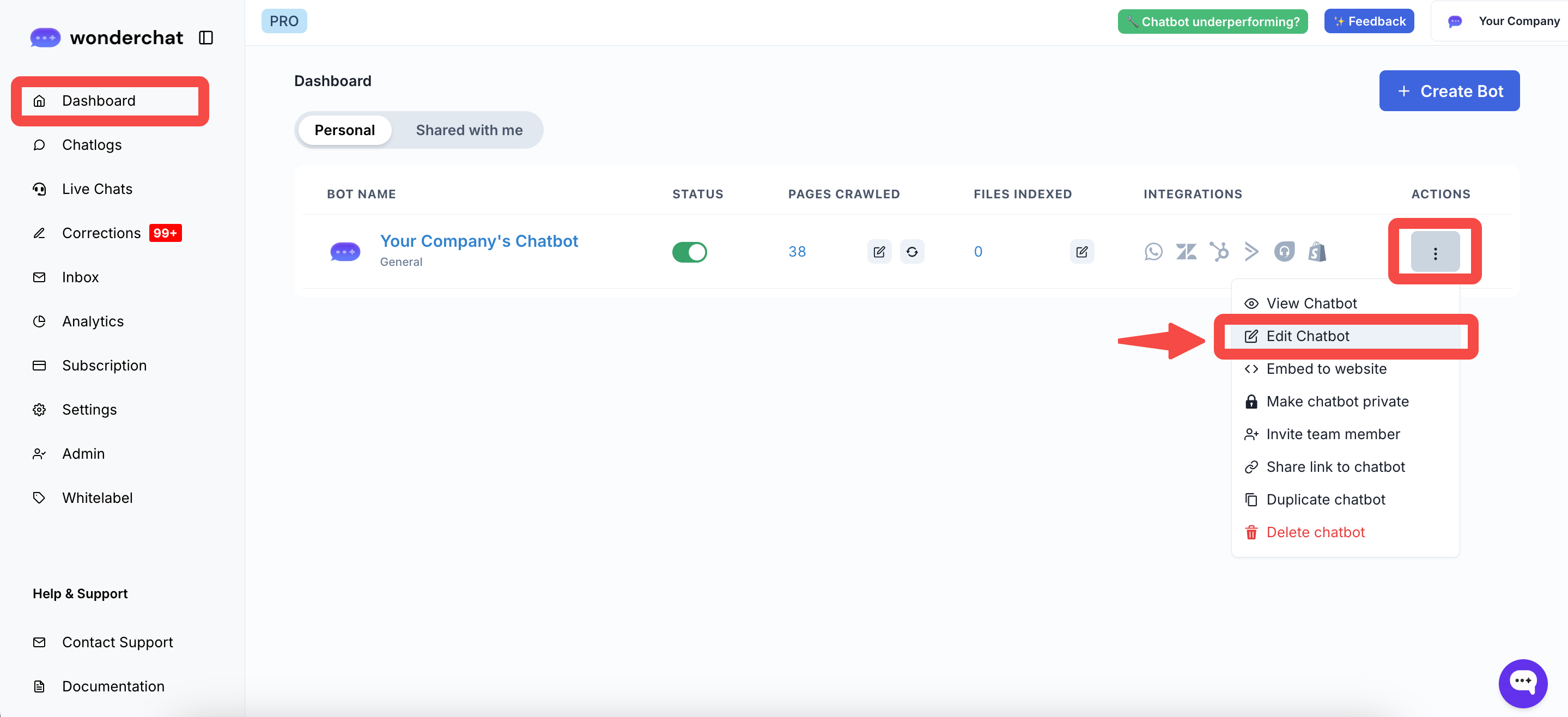
Task: Click the Create Bot button
Action: pyautogui.click(x=1449, y=90)
